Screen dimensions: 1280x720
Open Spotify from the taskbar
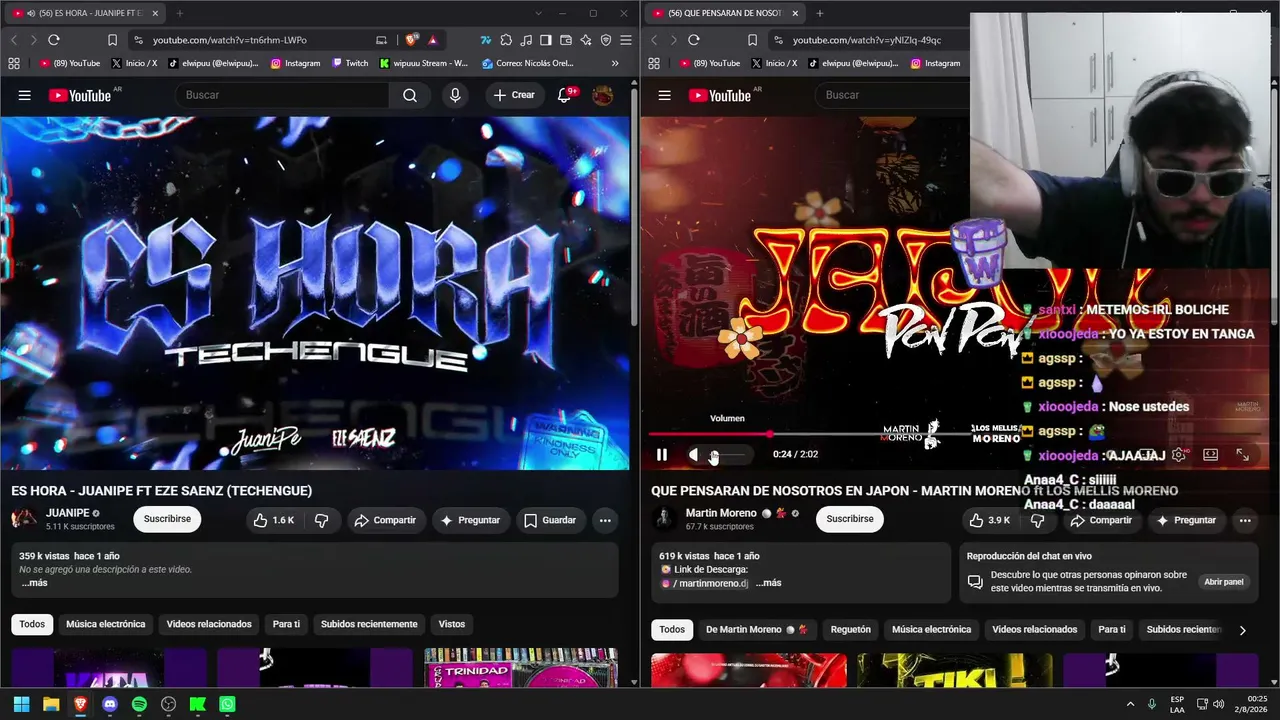[x=139, y=704]
